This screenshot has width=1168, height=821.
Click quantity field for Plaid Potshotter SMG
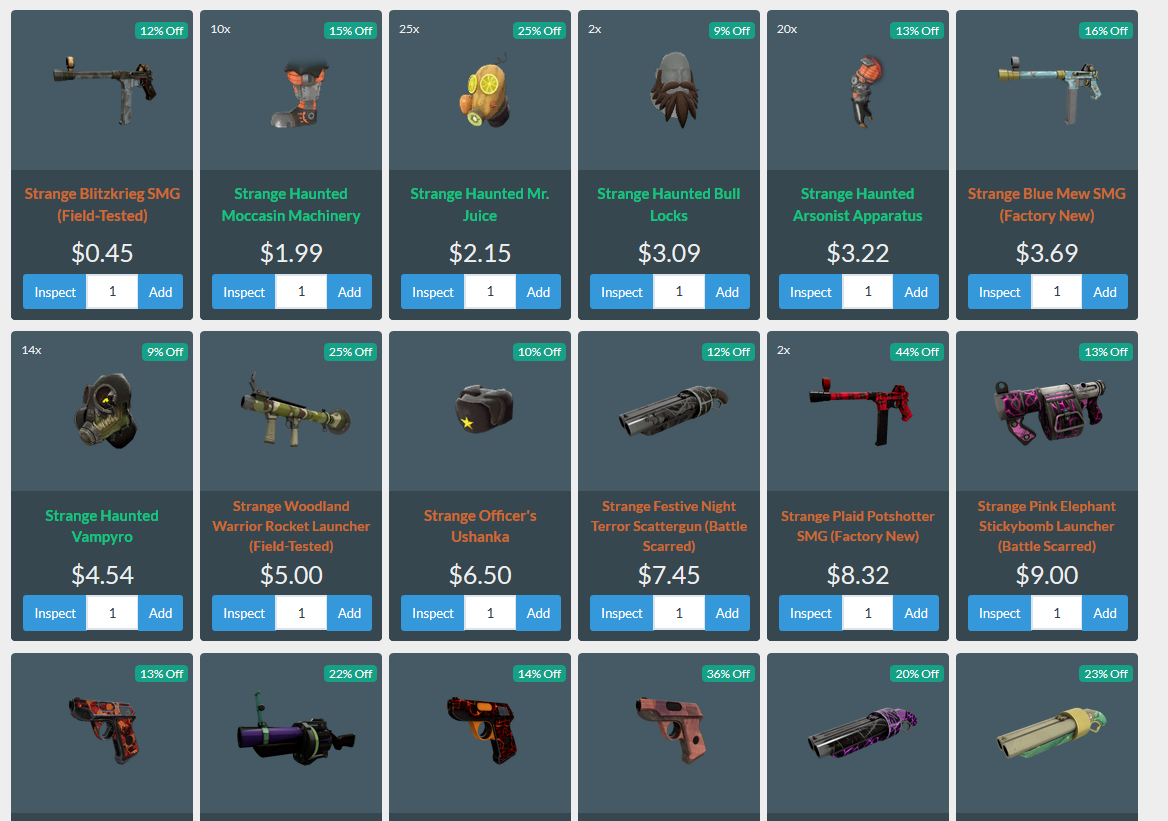click(868, 613)
